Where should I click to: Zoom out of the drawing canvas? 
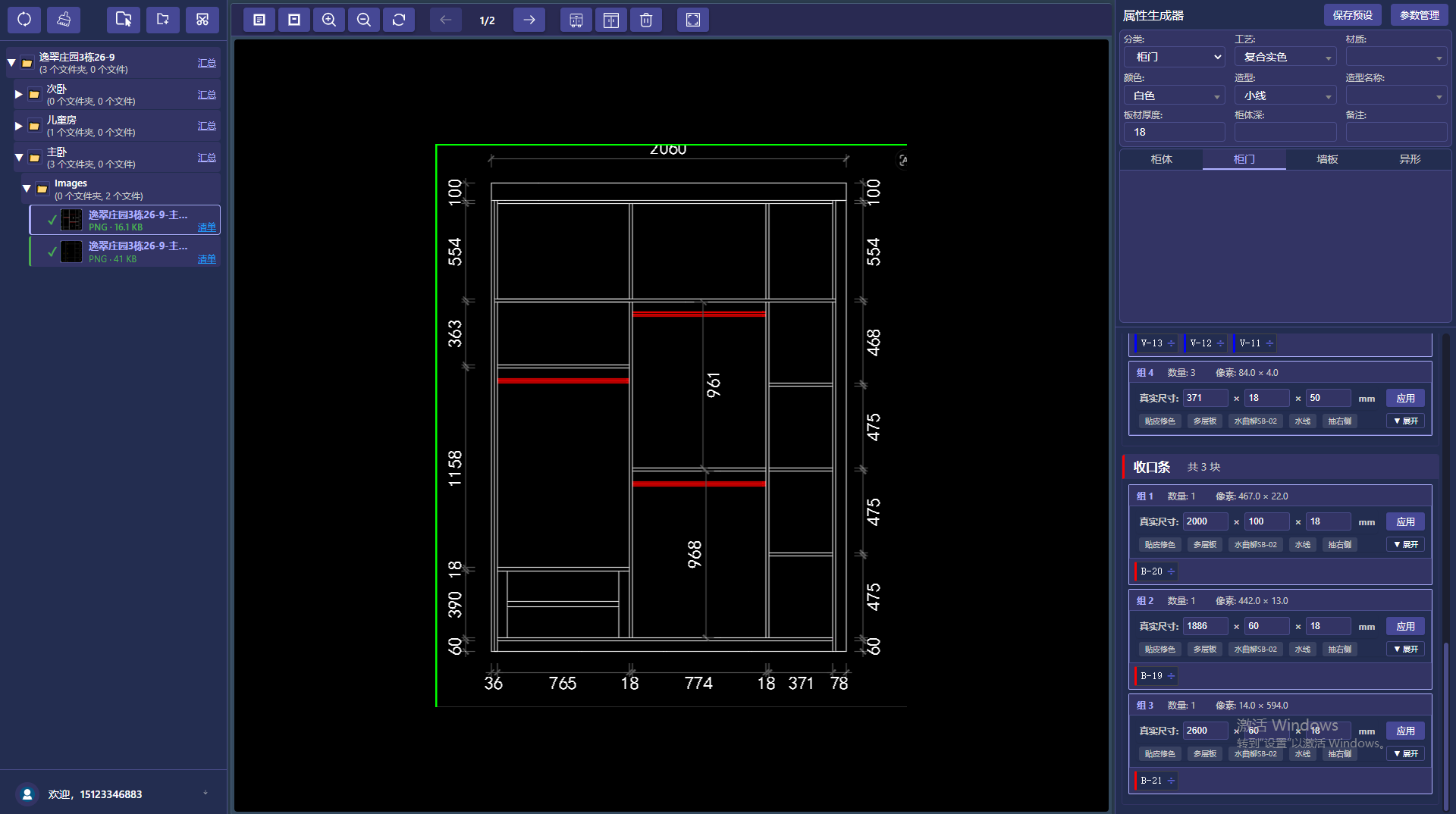[364, 20]
